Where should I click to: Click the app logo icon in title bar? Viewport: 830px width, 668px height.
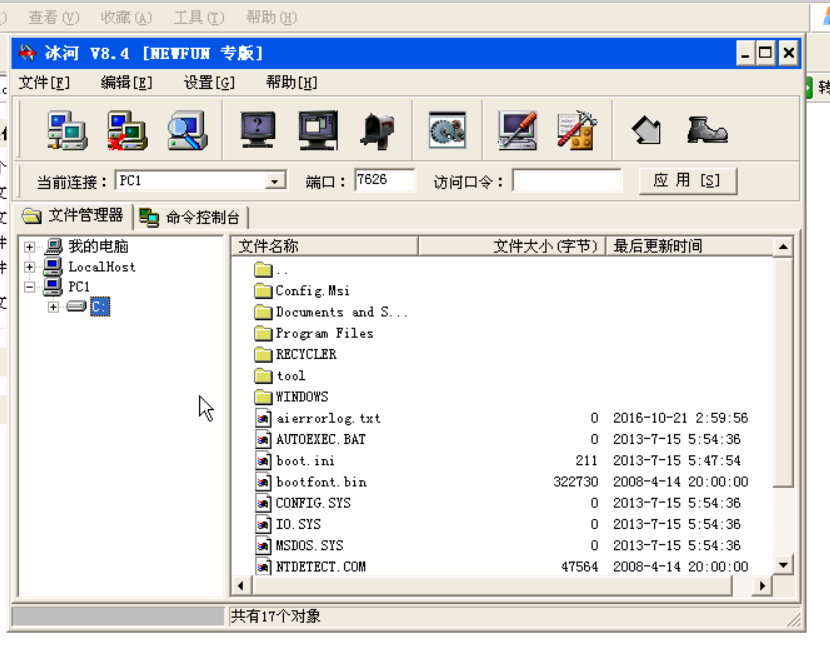(x=27, y=53)
